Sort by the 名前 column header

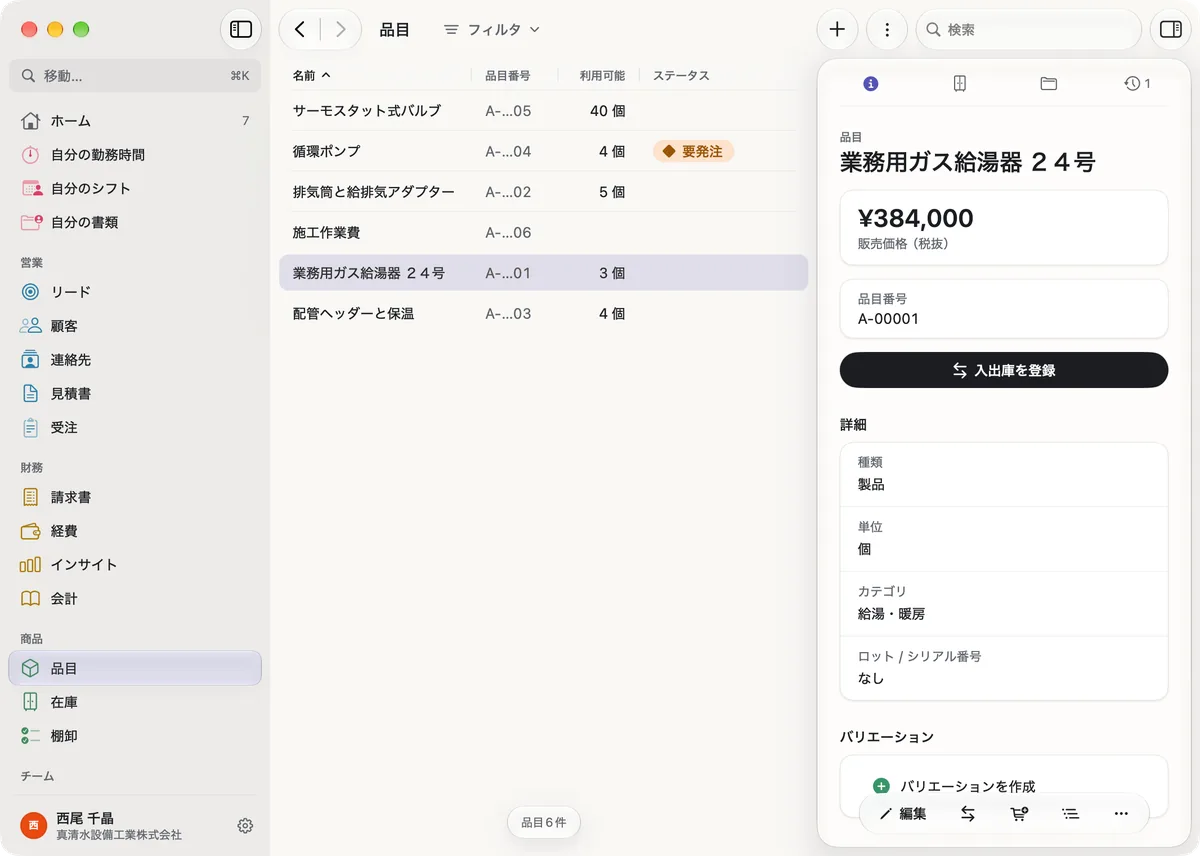tap(311, 76)
